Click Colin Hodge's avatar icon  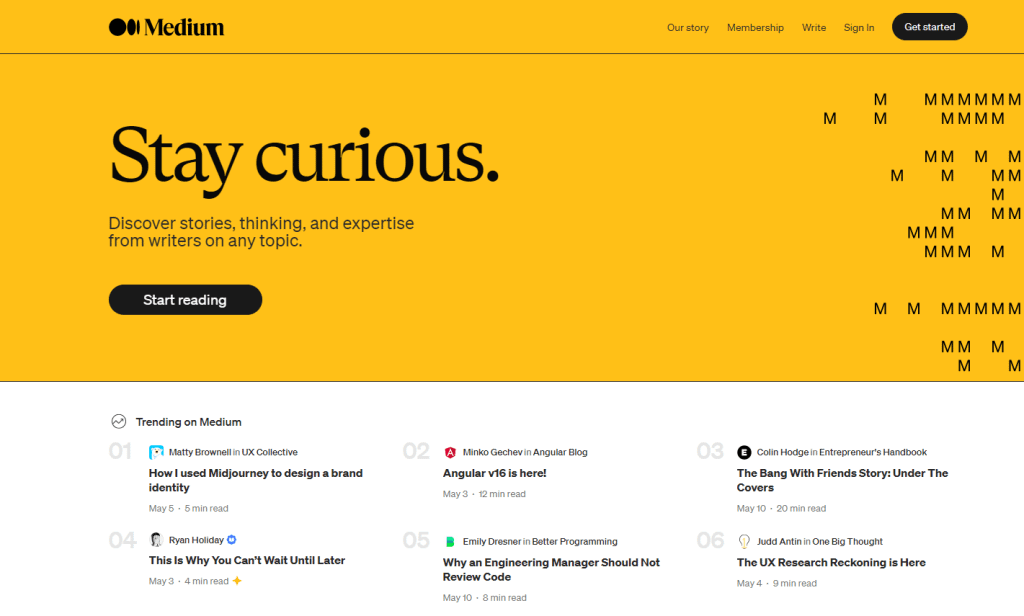(x=743, y=451)
